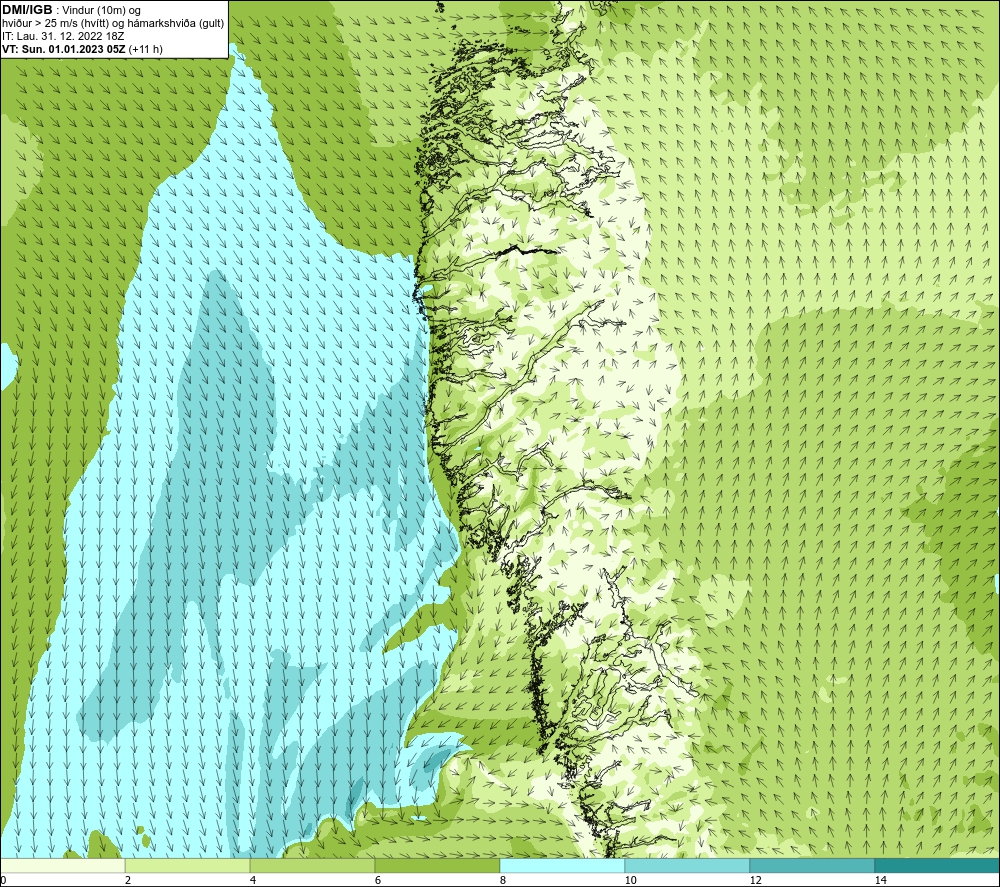Click the 'hviður > 25 m/s (hvítt)' description line

pos(113,24)
